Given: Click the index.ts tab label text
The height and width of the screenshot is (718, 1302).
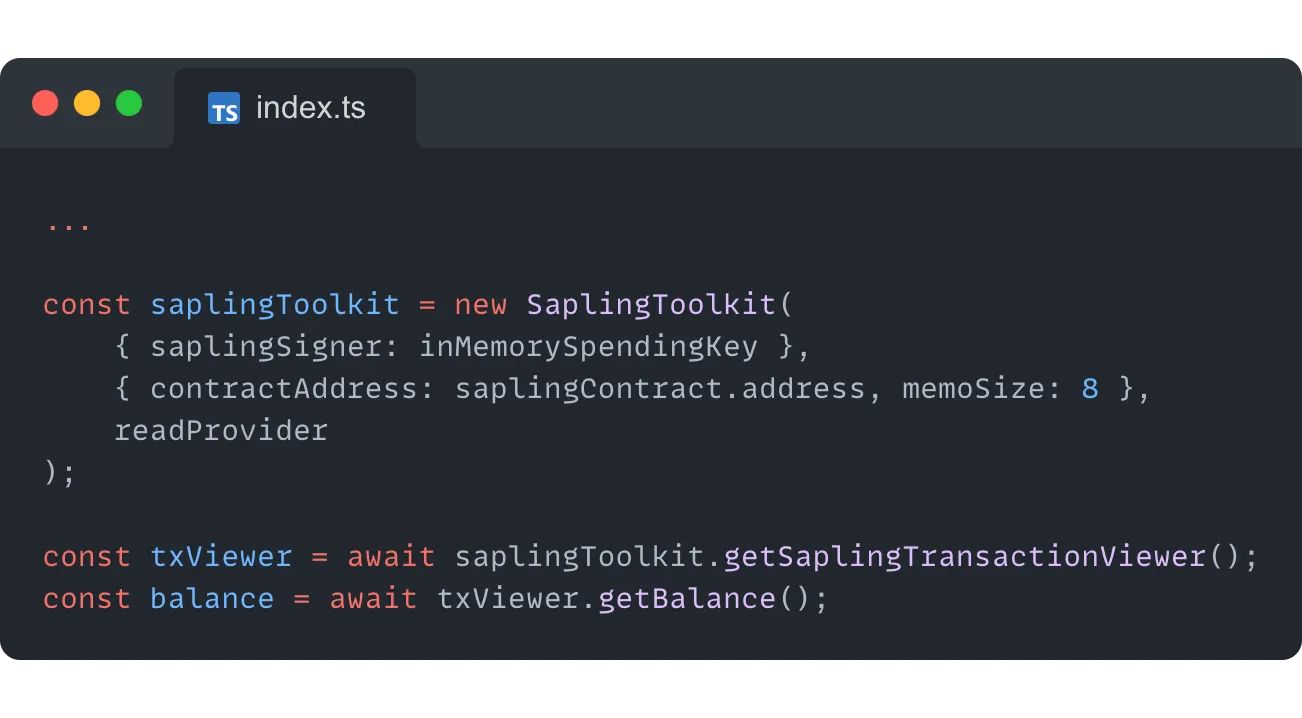Looking at the screenshot, I should [310, 107].
